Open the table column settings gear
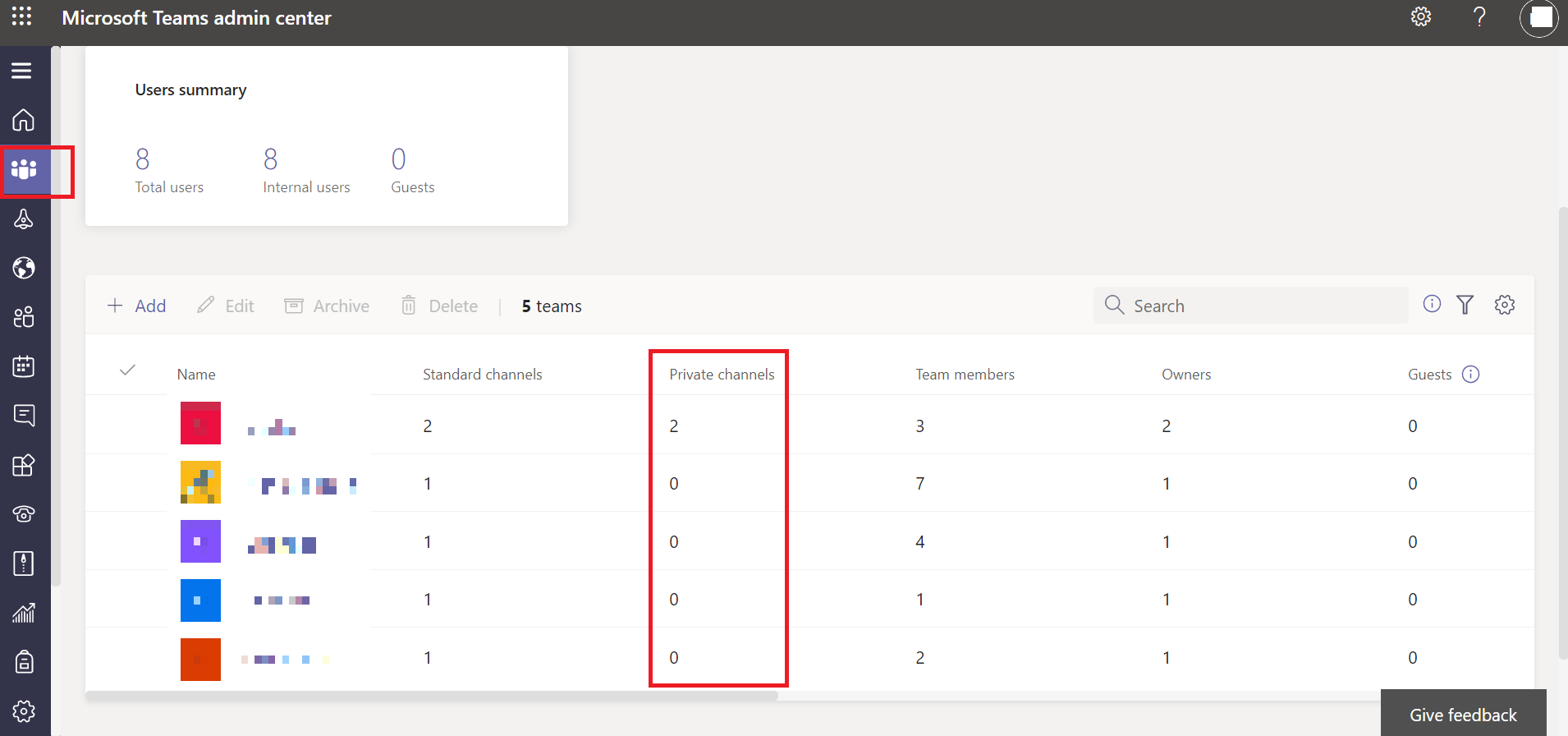This screenshot has height=736, width=1568. point(1505,305)
